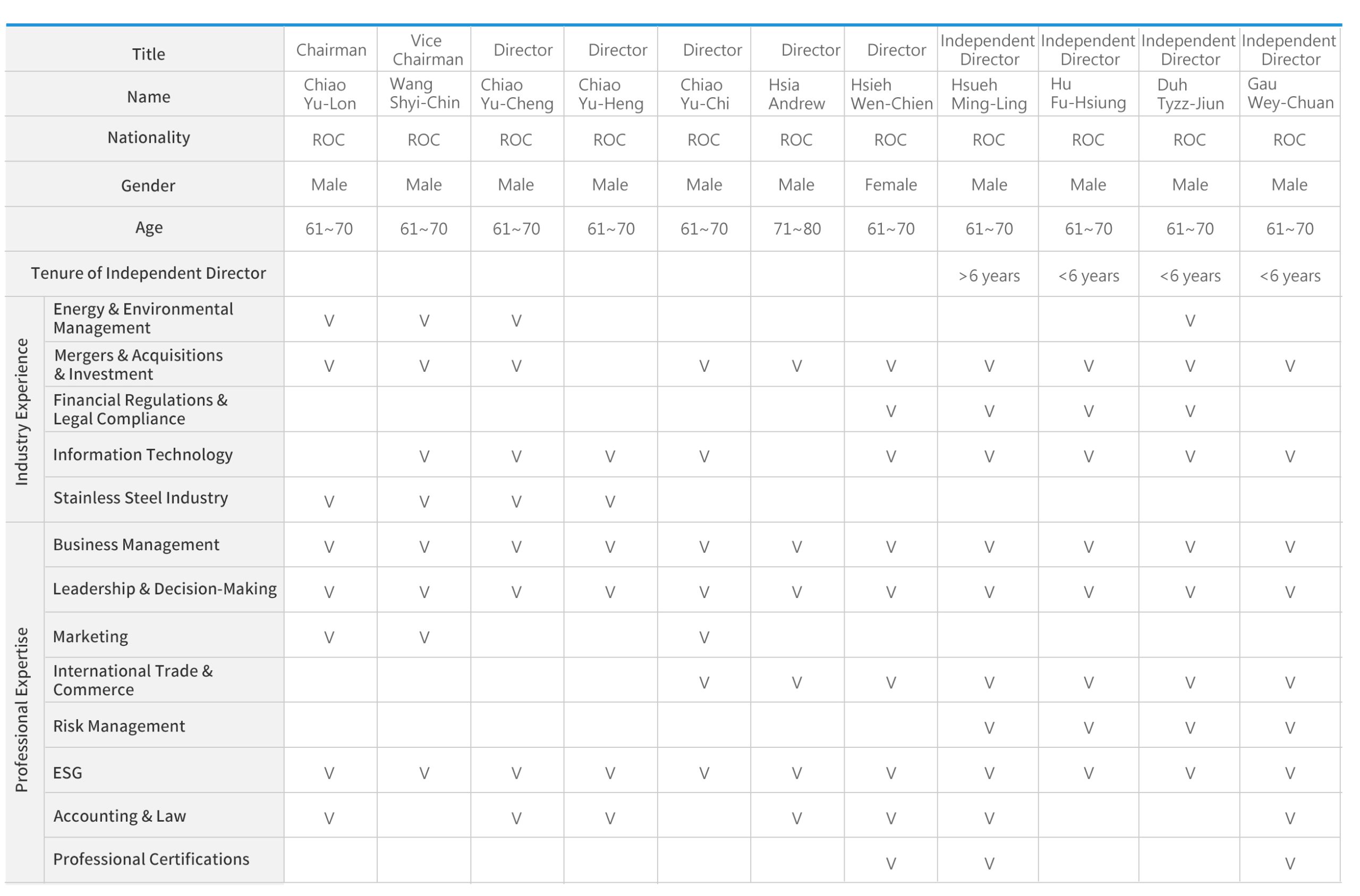Select the name 'Hsieh Wen-Chien'
This screenshot has width=1360, height=896.
click(891, 95)
